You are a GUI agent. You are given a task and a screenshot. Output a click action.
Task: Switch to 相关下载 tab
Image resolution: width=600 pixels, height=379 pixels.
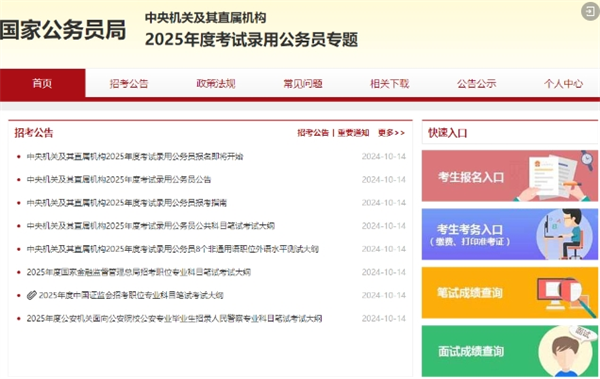coord(390,83)
